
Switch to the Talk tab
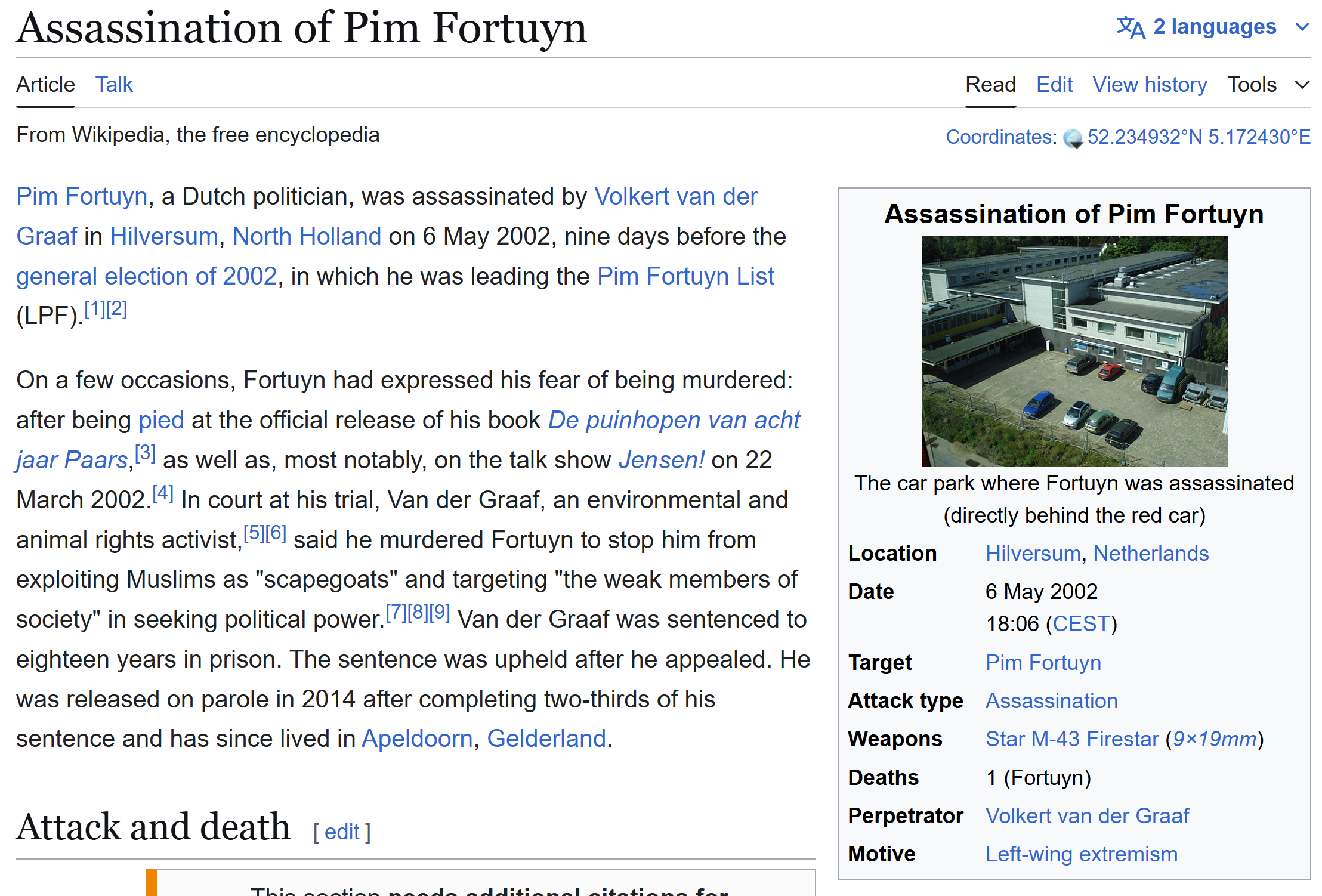coord(114,85)
